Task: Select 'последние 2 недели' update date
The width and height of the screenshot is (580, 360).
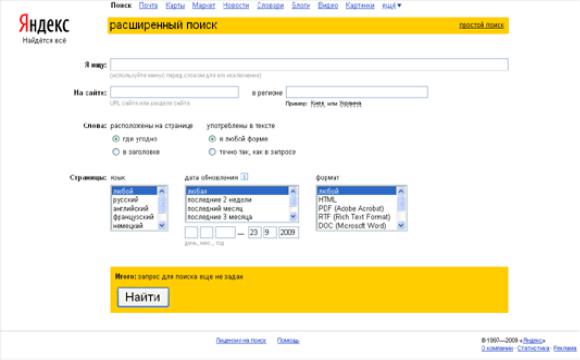Action: point(237,200)
